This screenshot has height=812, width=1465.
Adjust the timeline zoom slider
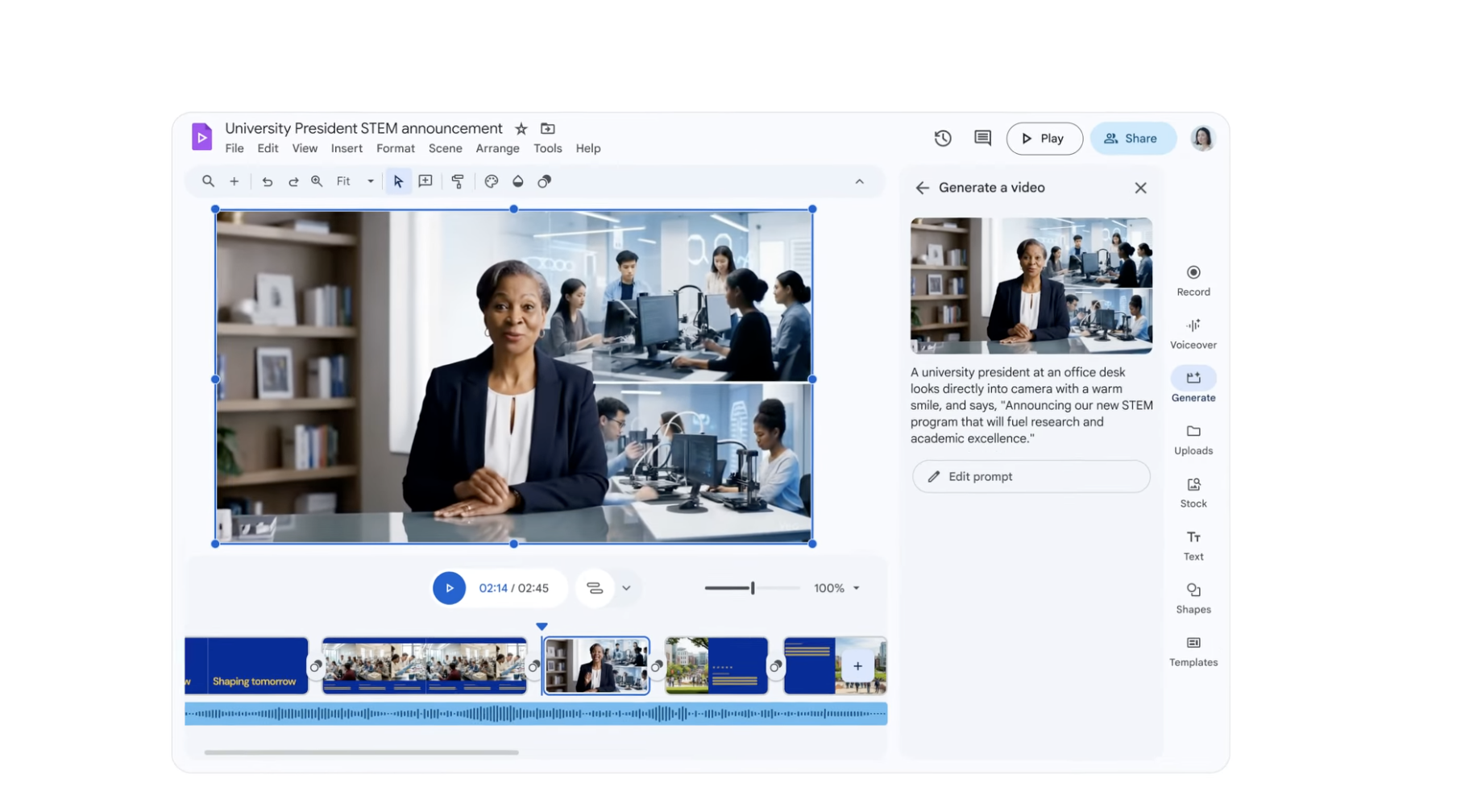pyautogui.click(x=750, y=588)
